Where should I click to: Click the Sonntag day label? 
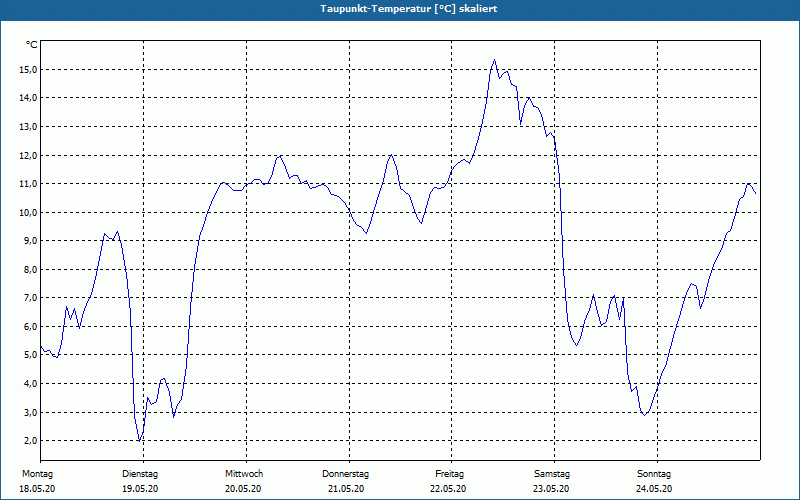click(654, 474)
